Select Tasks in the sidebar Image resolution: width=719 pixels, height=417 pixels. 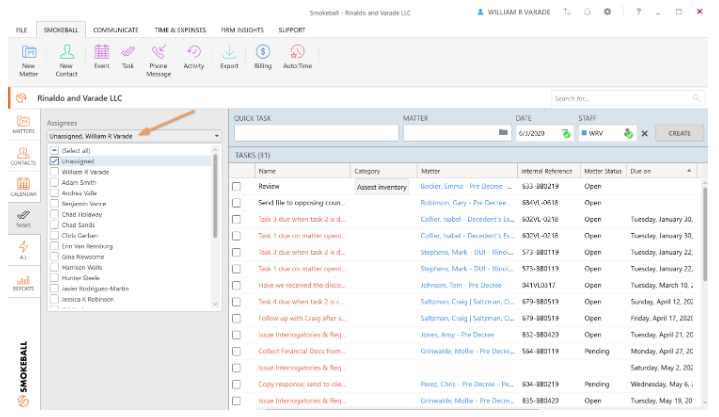click(x=23, y=219)
